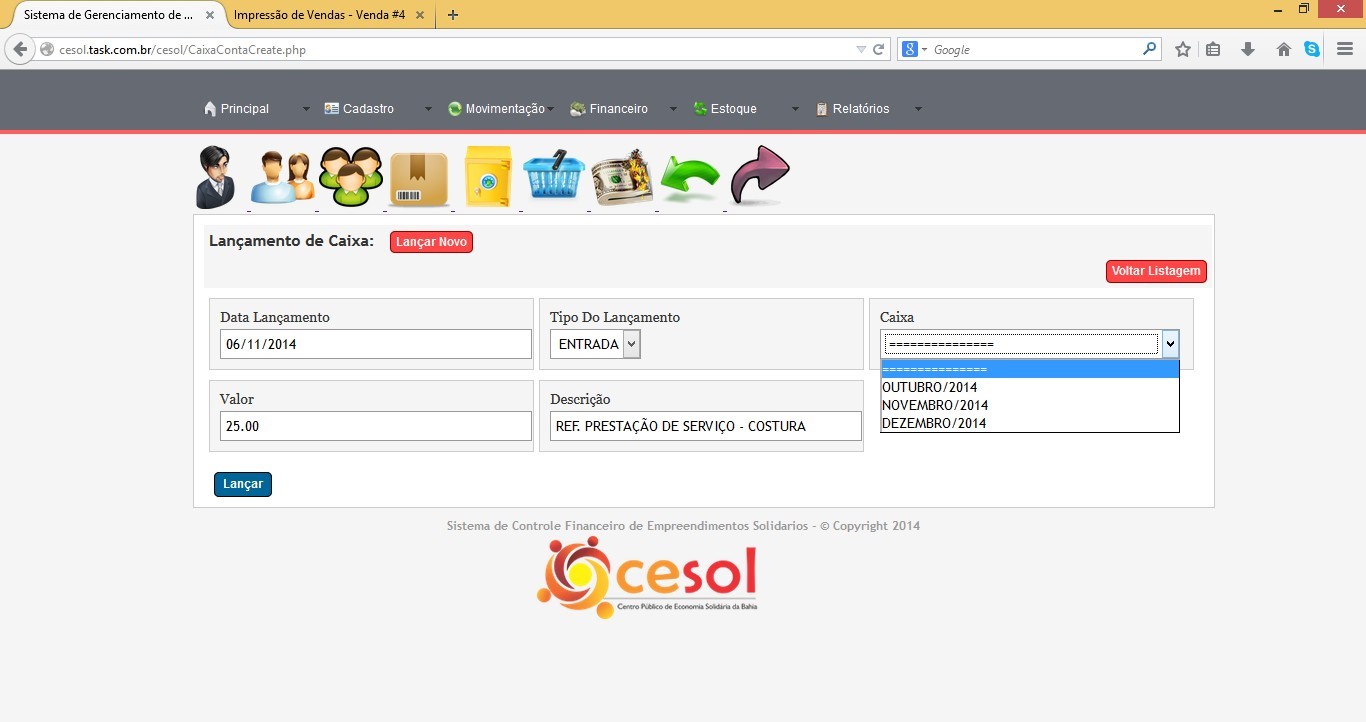Click the green group of users icon
1366x722 pixels.
click(351, 177)
